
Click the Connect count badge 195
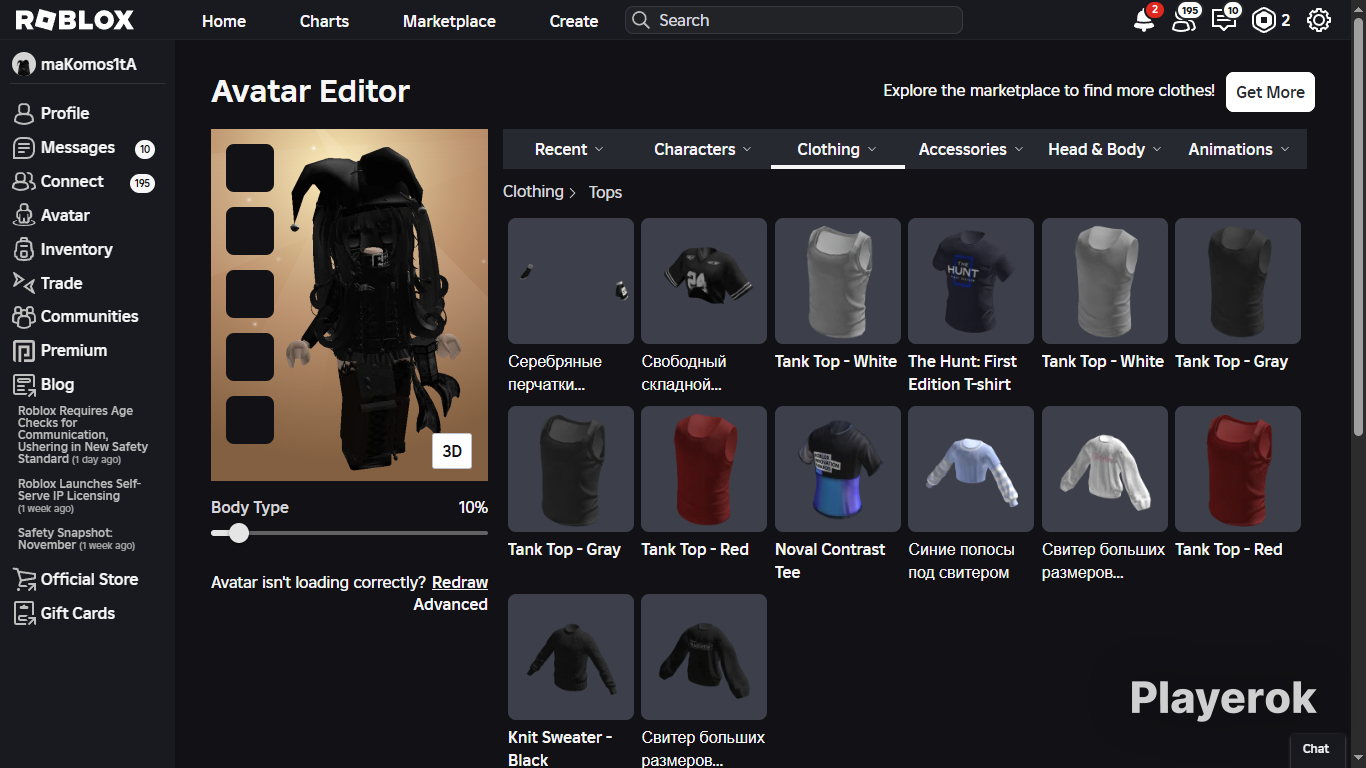[x=142, y=183]
